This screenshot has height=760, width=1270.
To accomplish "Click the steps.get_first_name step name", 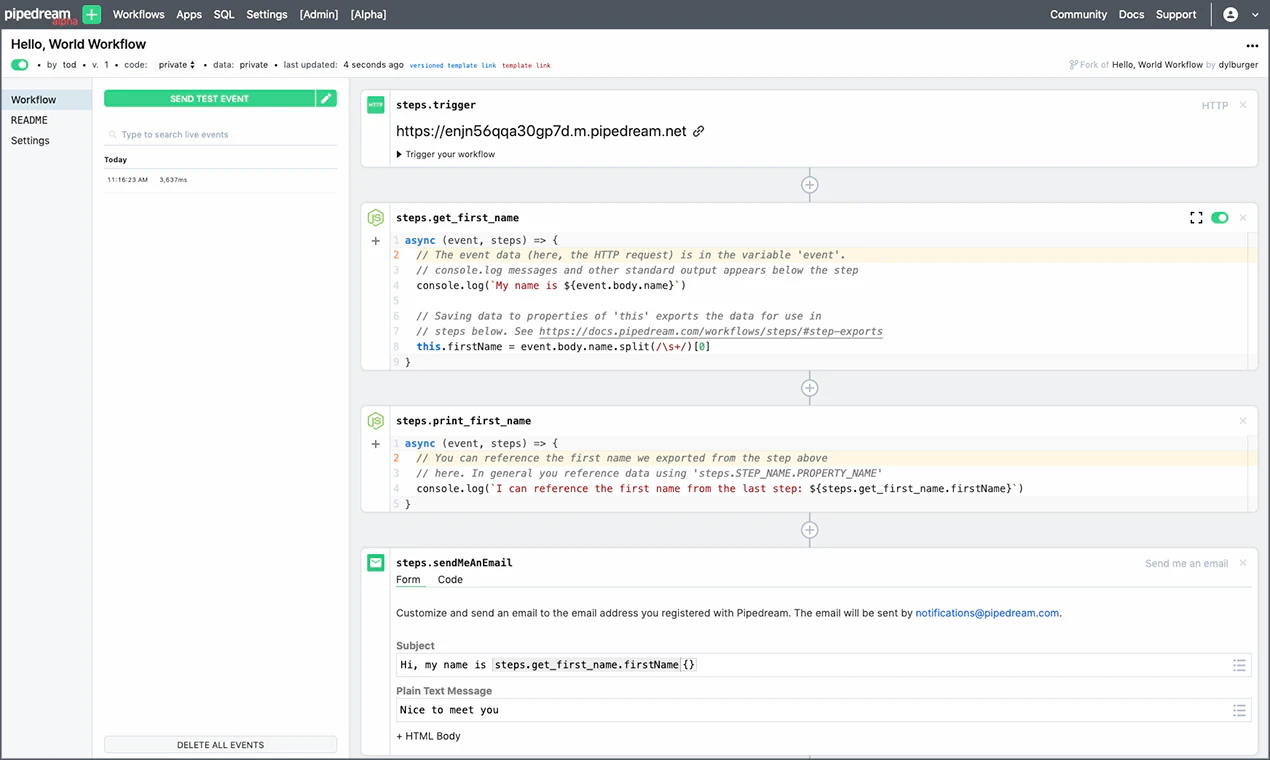I will (457, 218).
